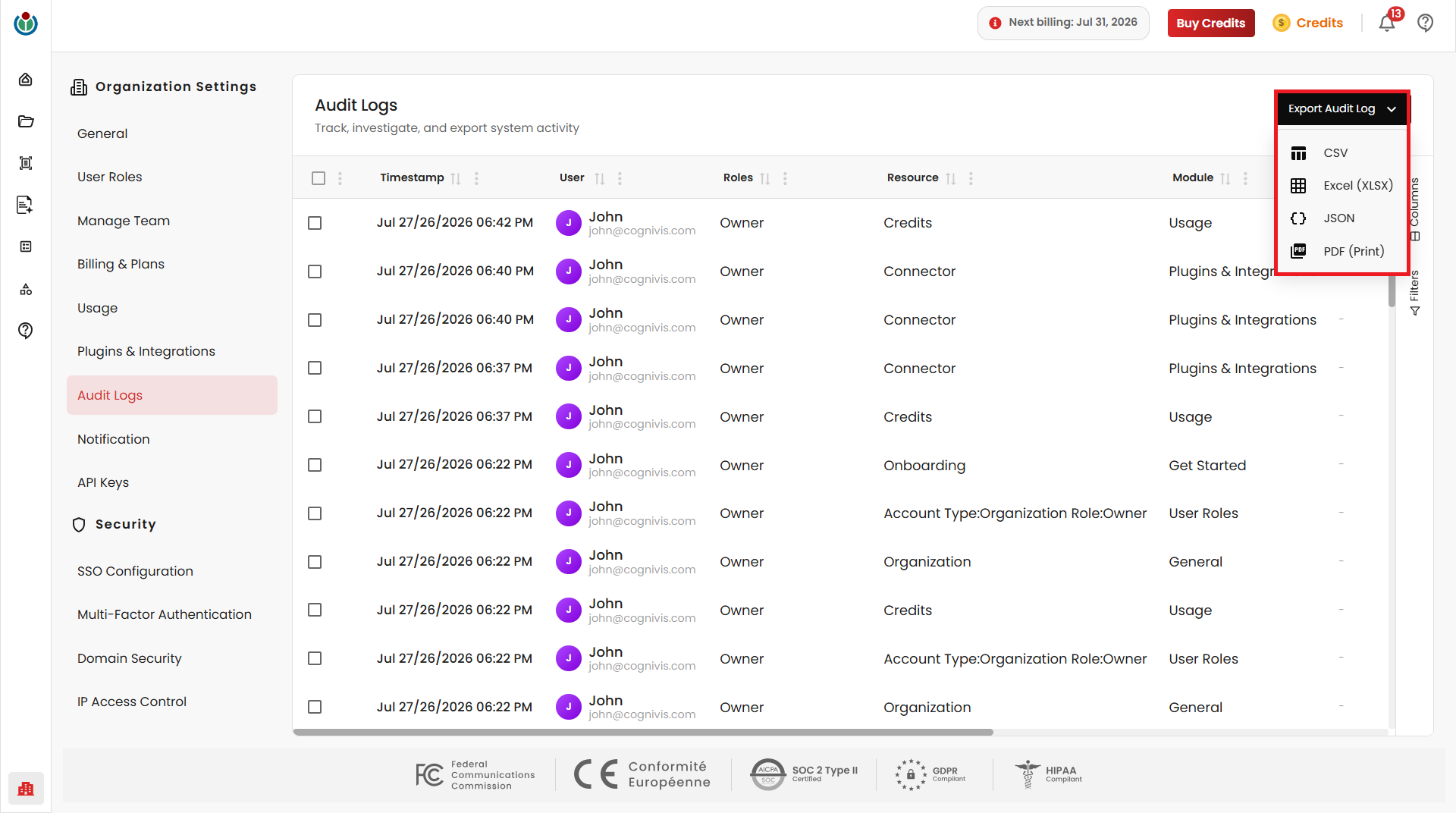1456x813 pixels.
Task: Expand the Filters side panel
Action: click(x=1415, y=293)
